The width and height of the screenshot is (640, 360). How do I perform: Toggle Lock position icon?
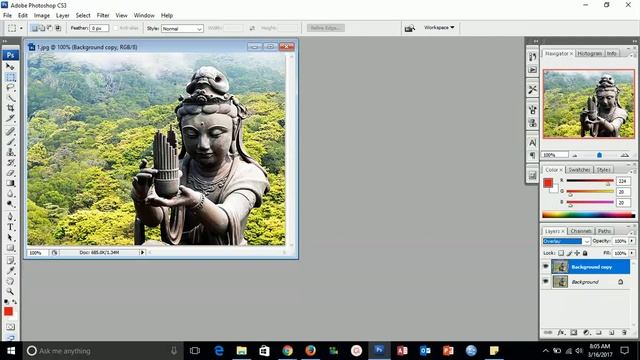577,253
